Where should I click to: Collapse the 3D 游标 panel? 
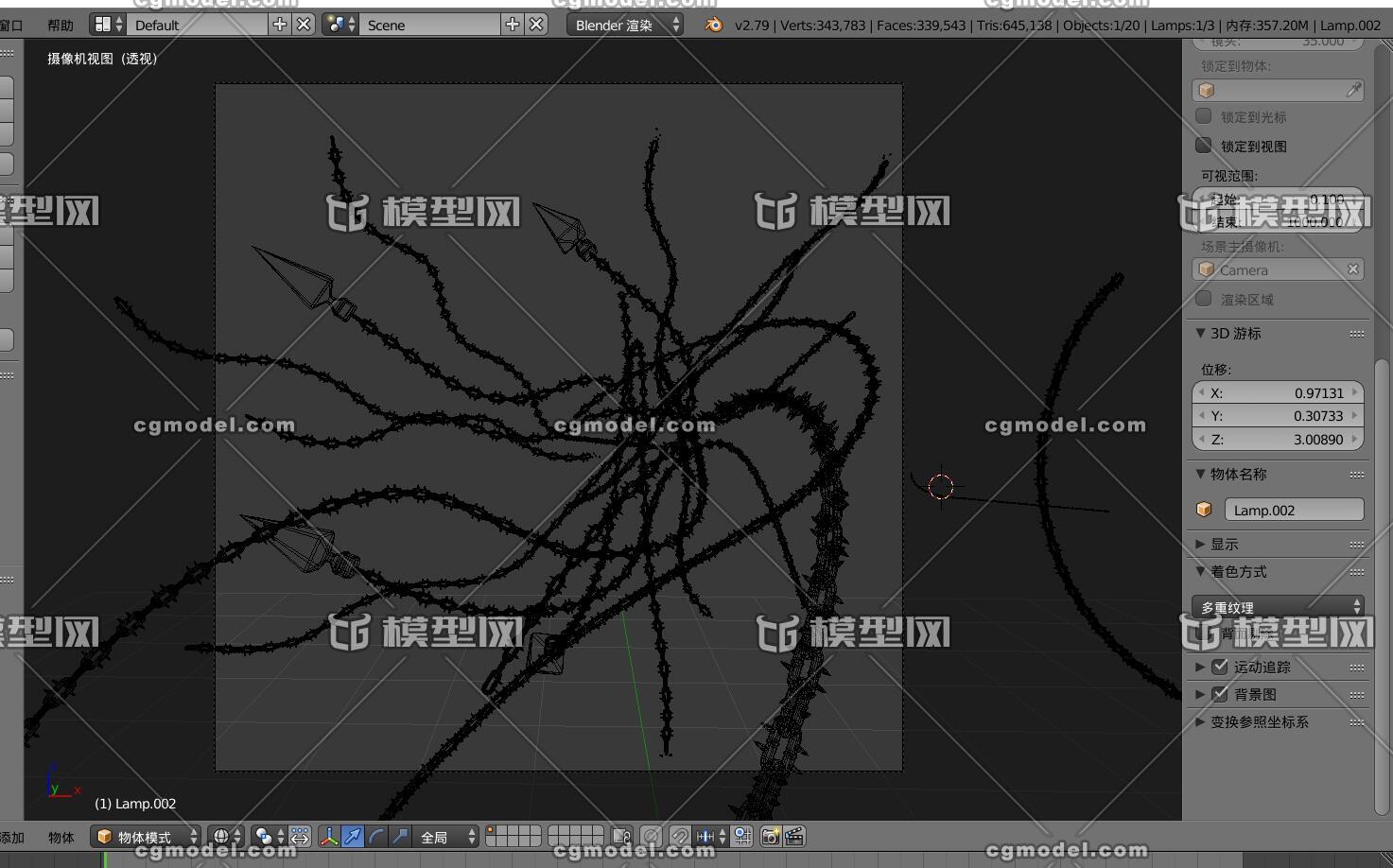pyautogui.click(x=1200, y=333)
